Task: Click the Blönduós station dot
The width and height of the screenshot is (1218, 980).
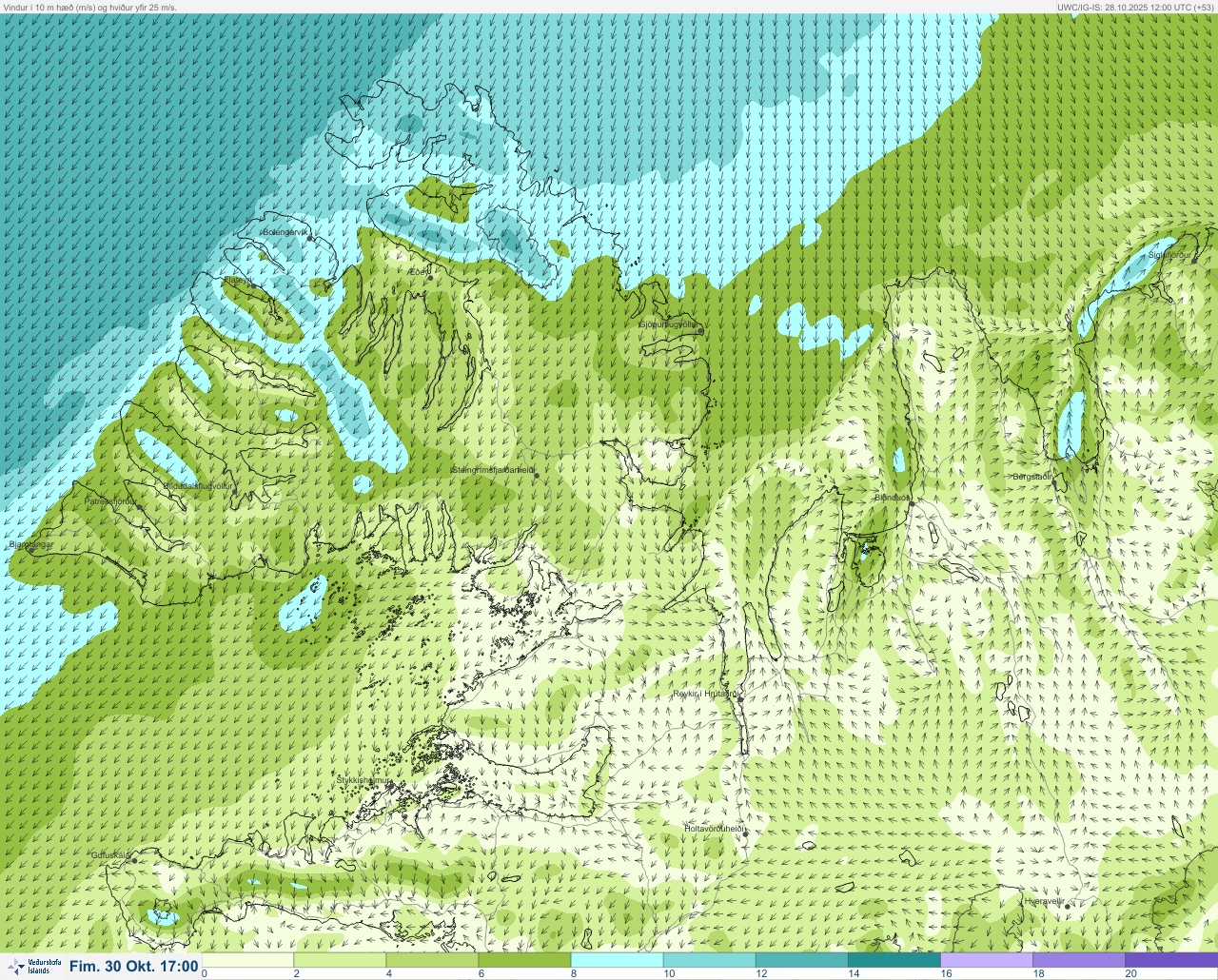Action: [x=912, y=502]
